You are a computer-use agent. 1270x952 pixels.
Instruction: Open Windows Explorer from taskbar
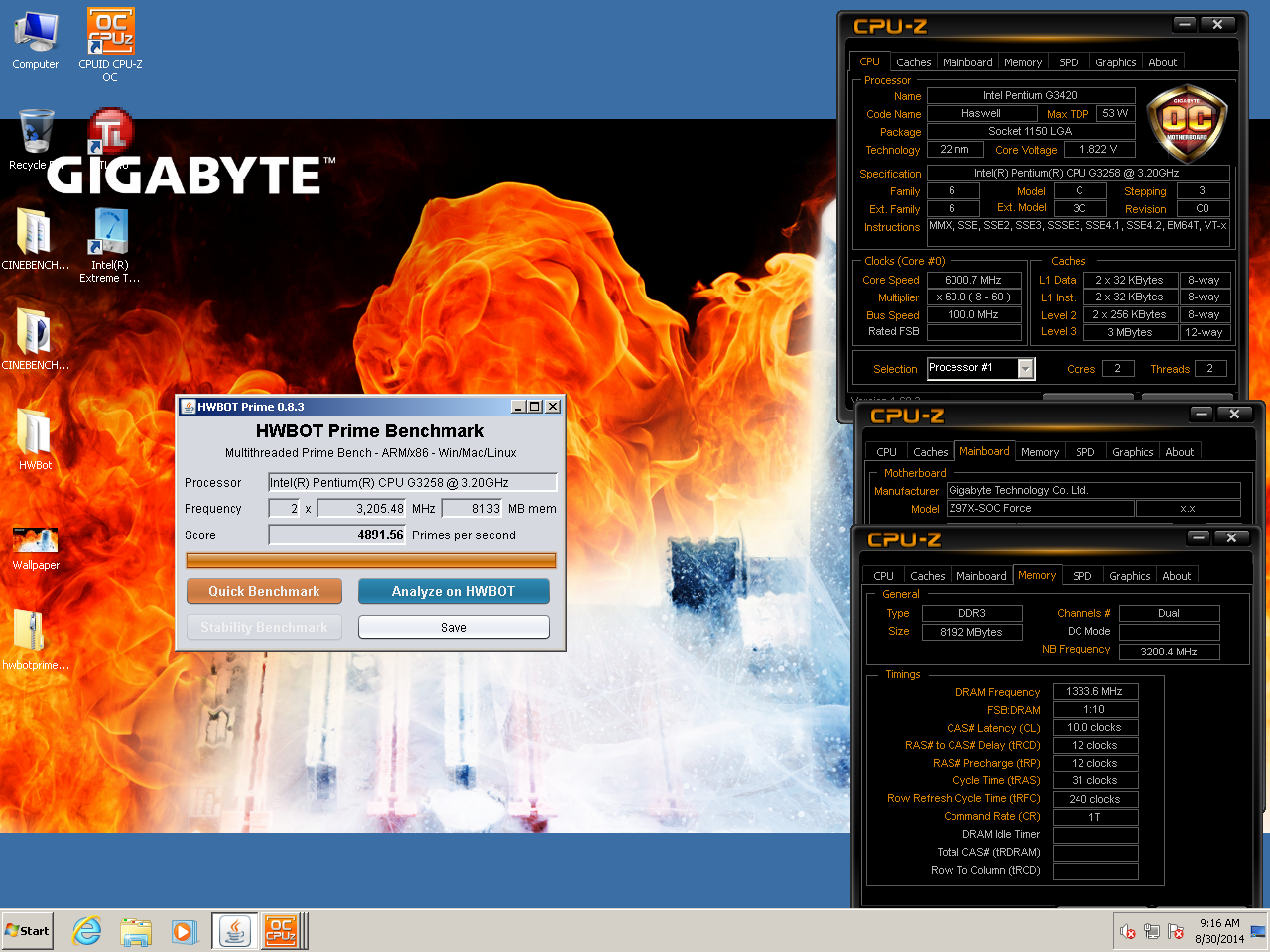(x=136, y=931)
